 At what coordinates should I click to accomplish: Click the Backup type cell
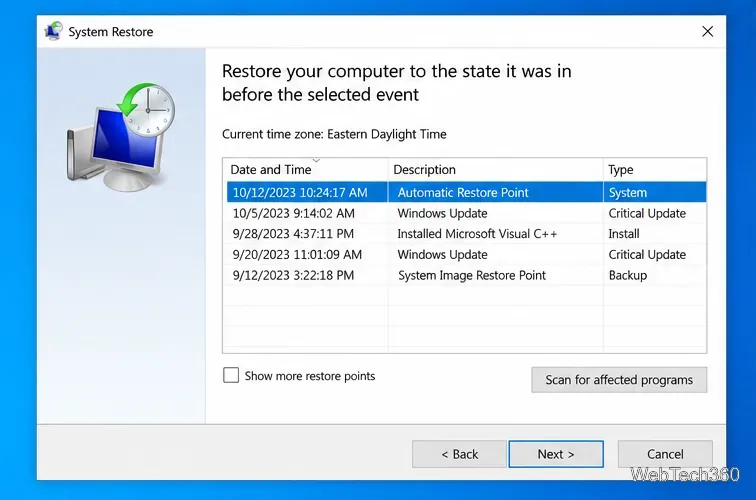click(628, 275)
